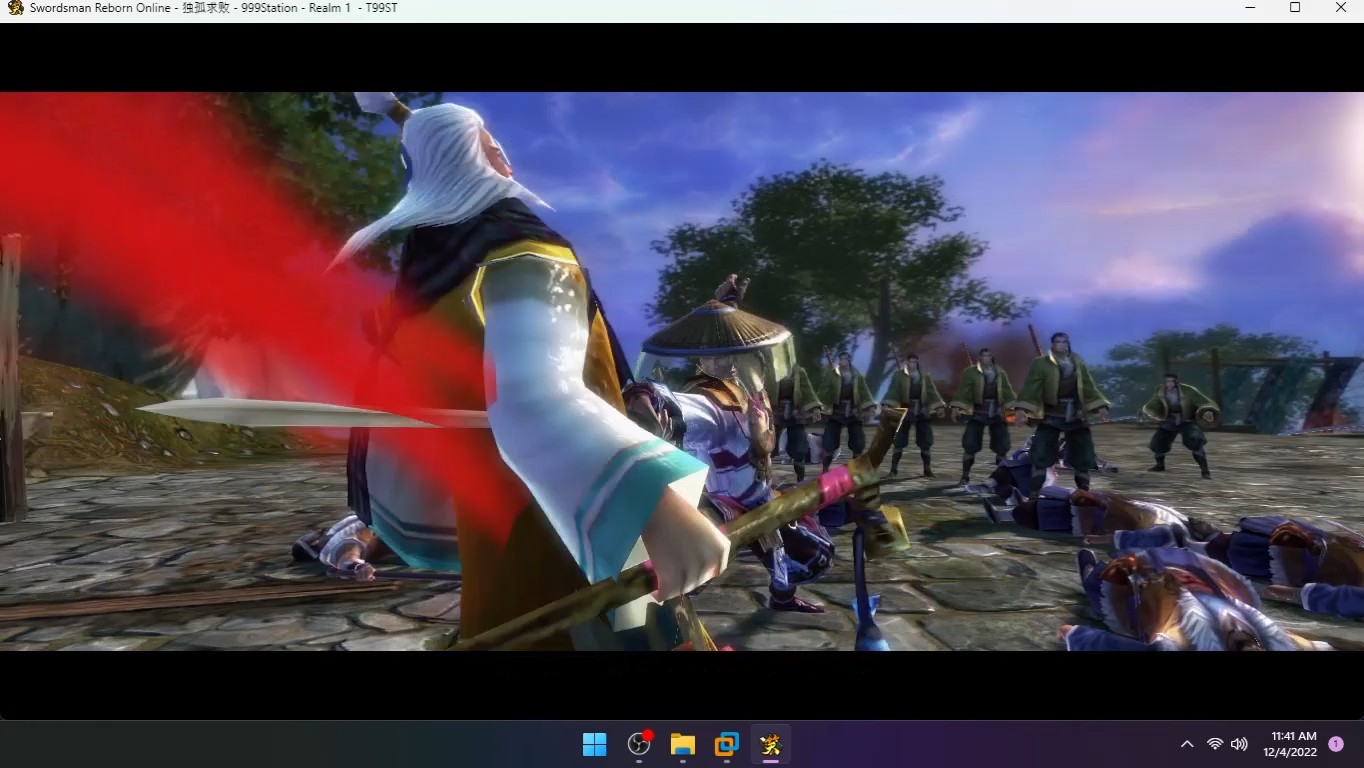The image size is (1364, 768).
Task: Minimize the Swordsman Reborn Online window
Action: (1250, 8)
